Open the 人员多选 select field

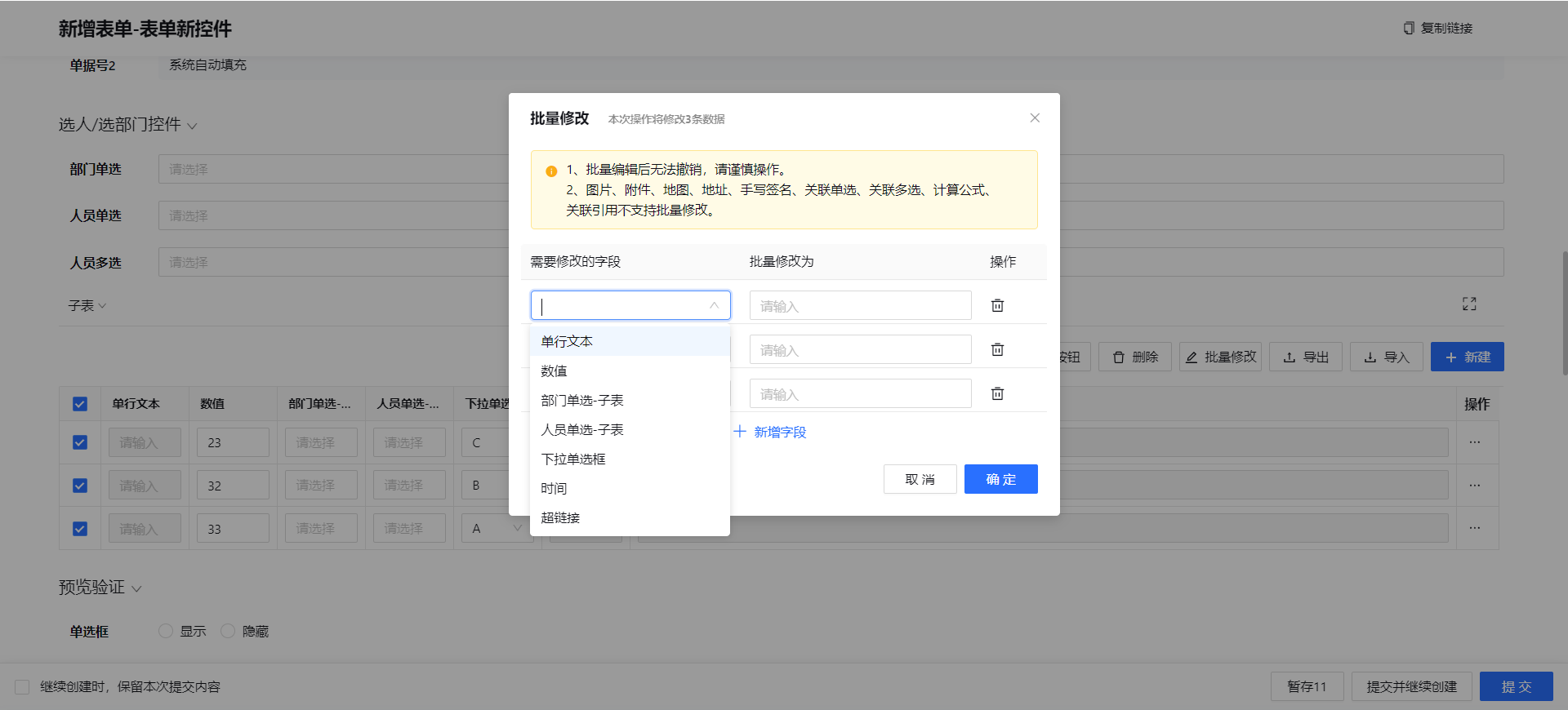click(x=831, y=262)
